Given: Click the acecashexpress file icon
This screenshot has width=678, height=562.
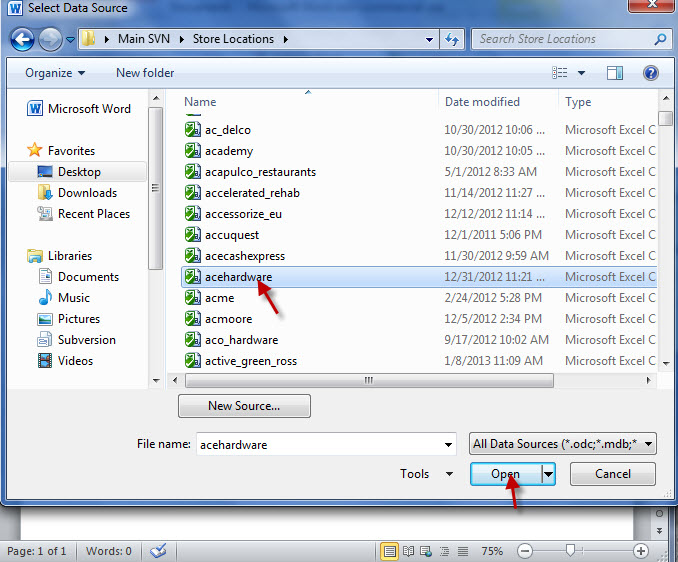Looking at the screenshot, I should pos(192,255).
